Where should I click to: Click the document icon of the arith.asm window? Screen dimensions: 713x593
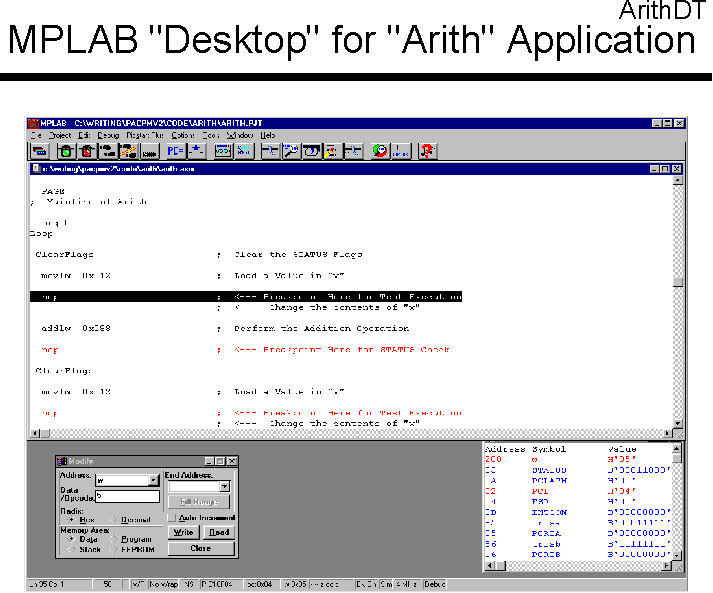(36, 169)
